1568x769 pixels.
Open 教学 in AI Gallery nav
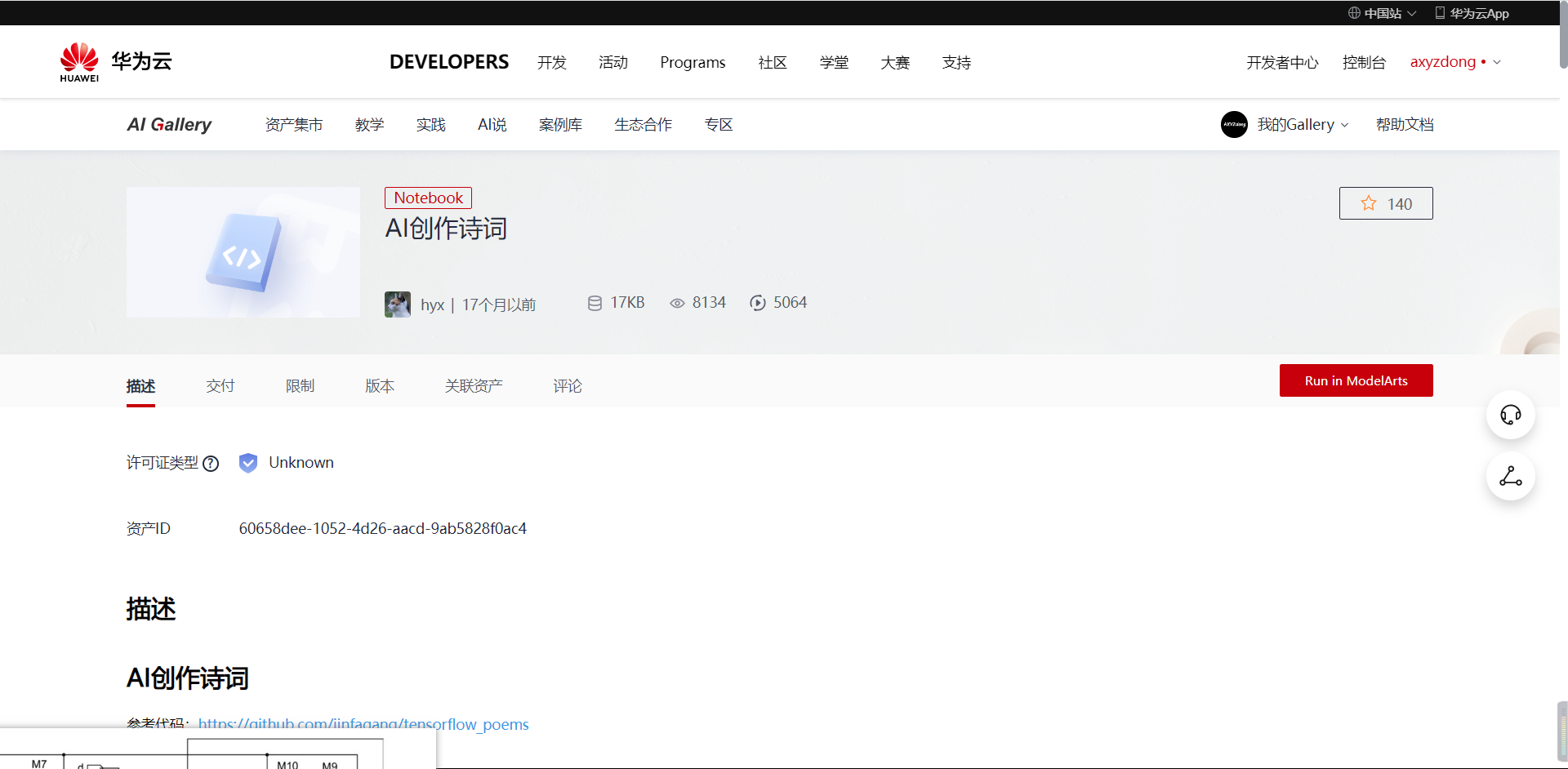point(370,124)
